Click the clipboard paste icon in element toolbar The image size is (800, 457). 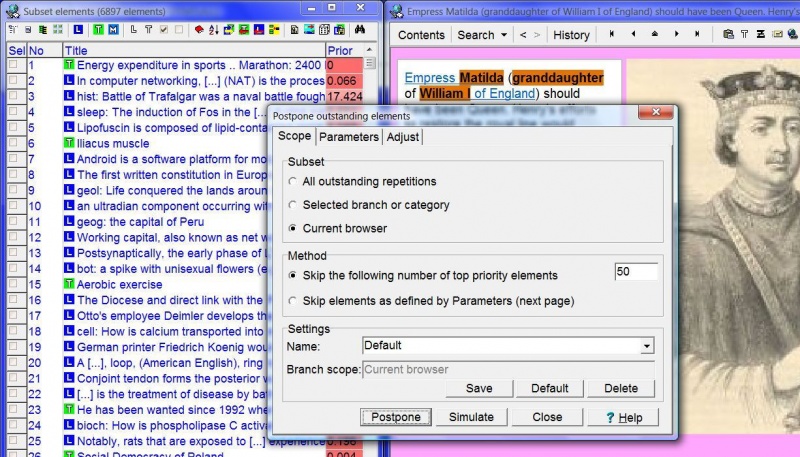point(729,34)
